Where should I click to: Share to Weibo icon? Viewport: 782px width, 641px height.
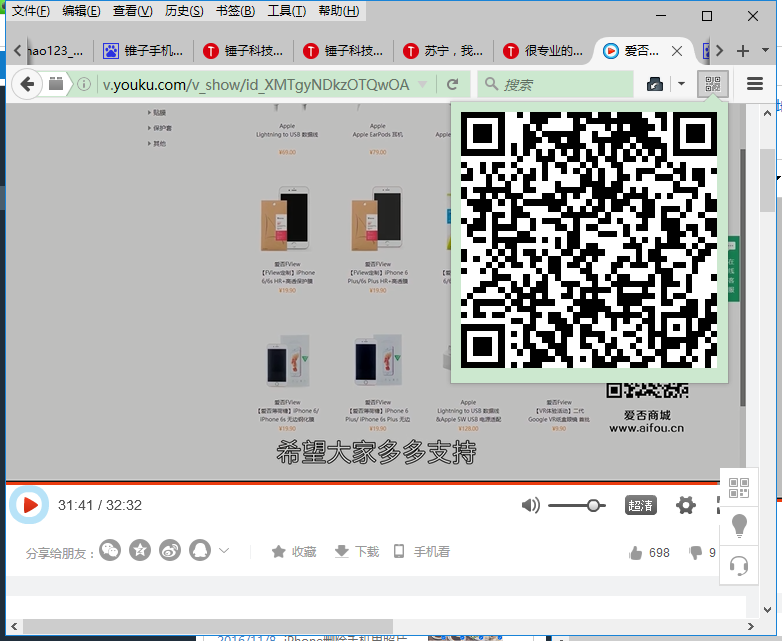point(170,551)
